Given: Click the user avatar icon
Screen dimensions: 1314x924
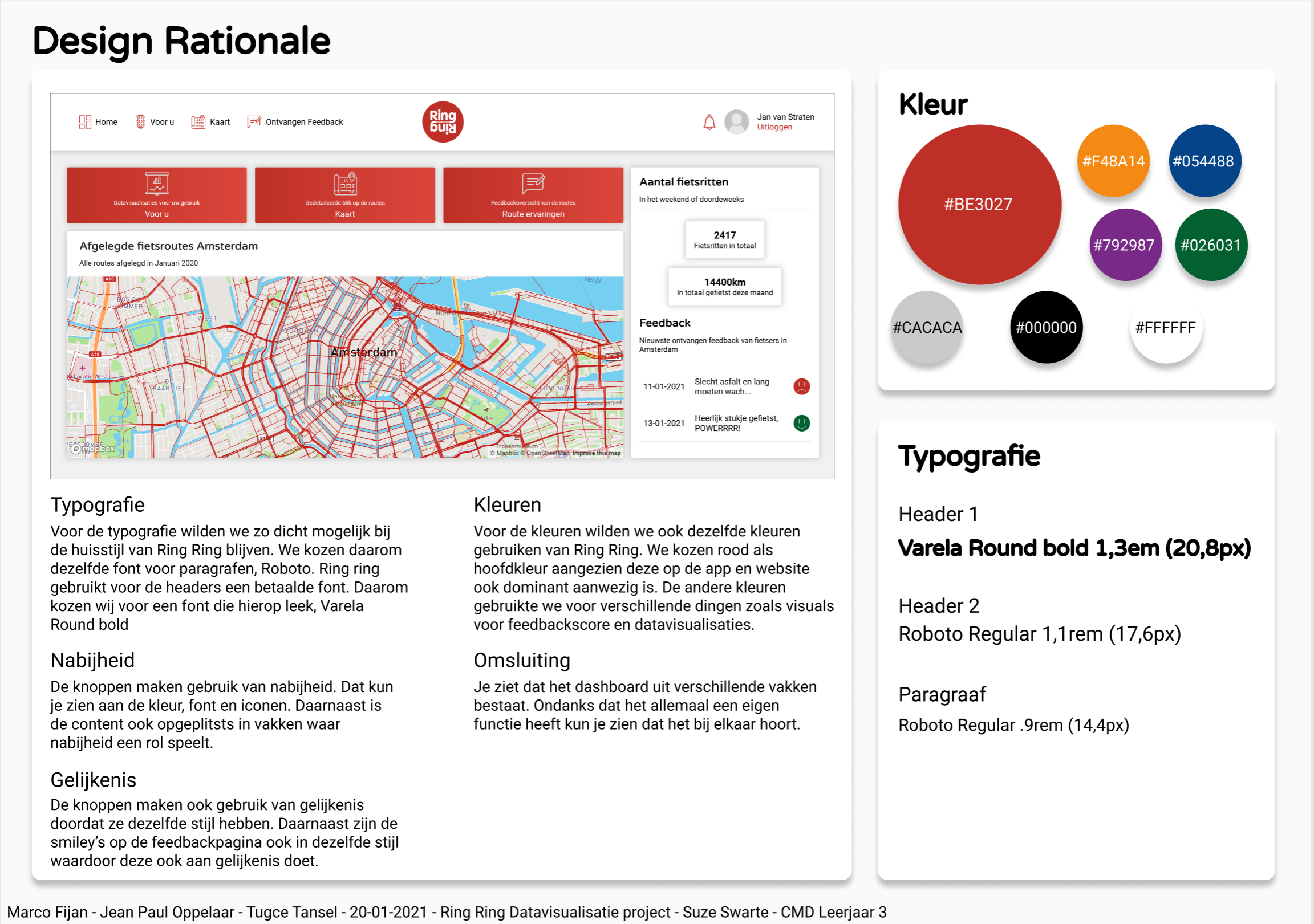Looking at the screenshot, I should click(x=736, y=122).
